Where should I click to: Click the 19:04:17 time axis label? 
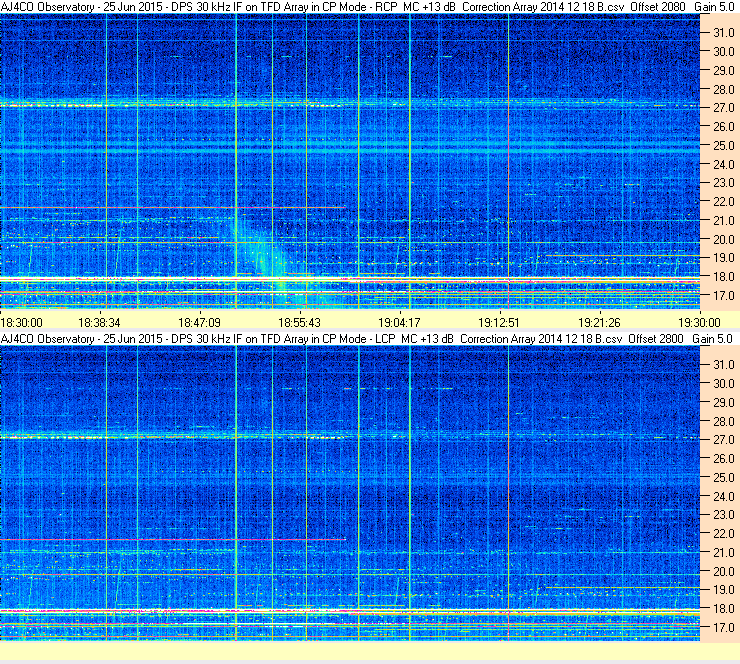[x=399, y=323]
